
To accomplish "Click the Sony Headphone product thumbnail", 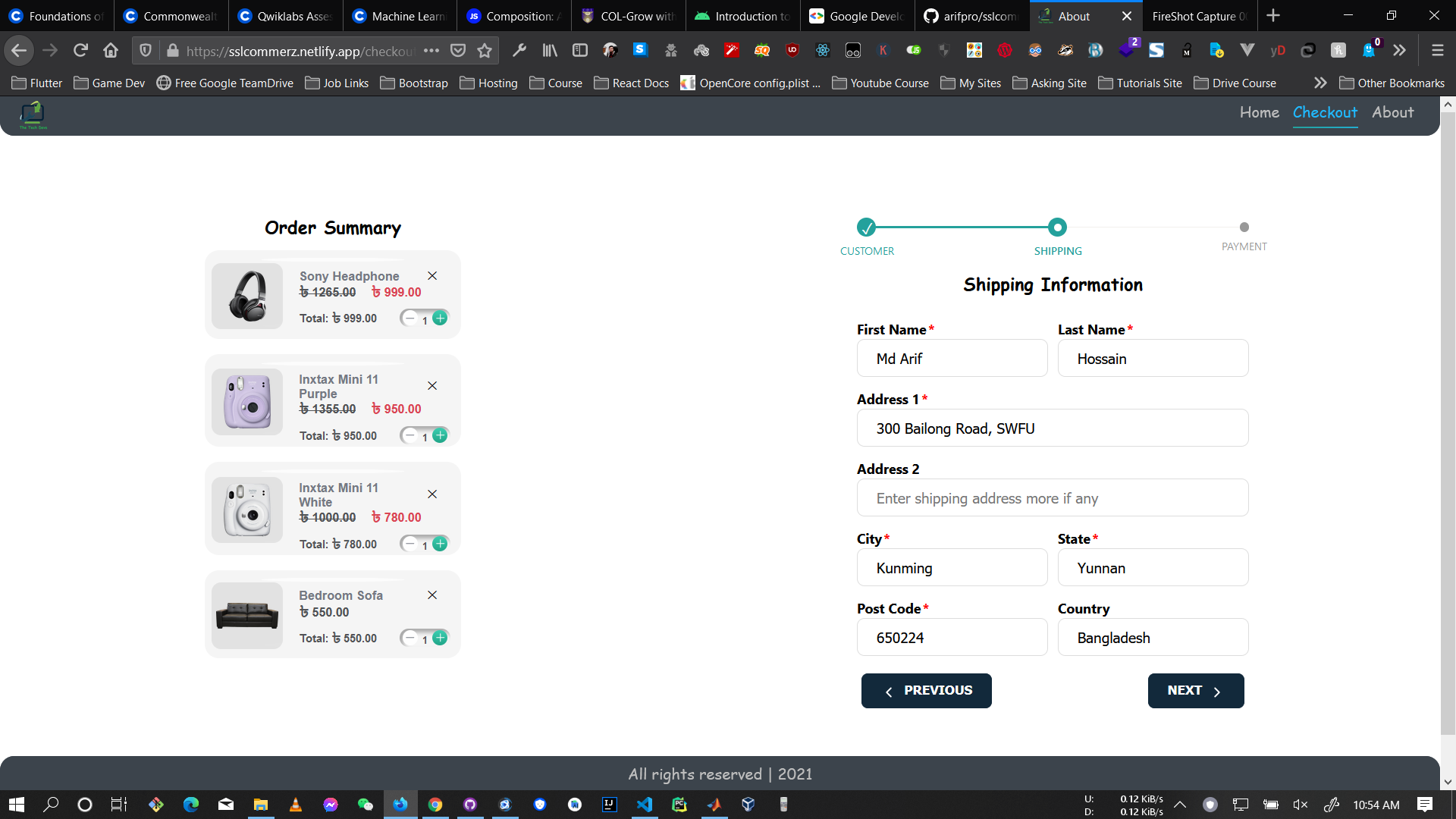I will point(246,296).
